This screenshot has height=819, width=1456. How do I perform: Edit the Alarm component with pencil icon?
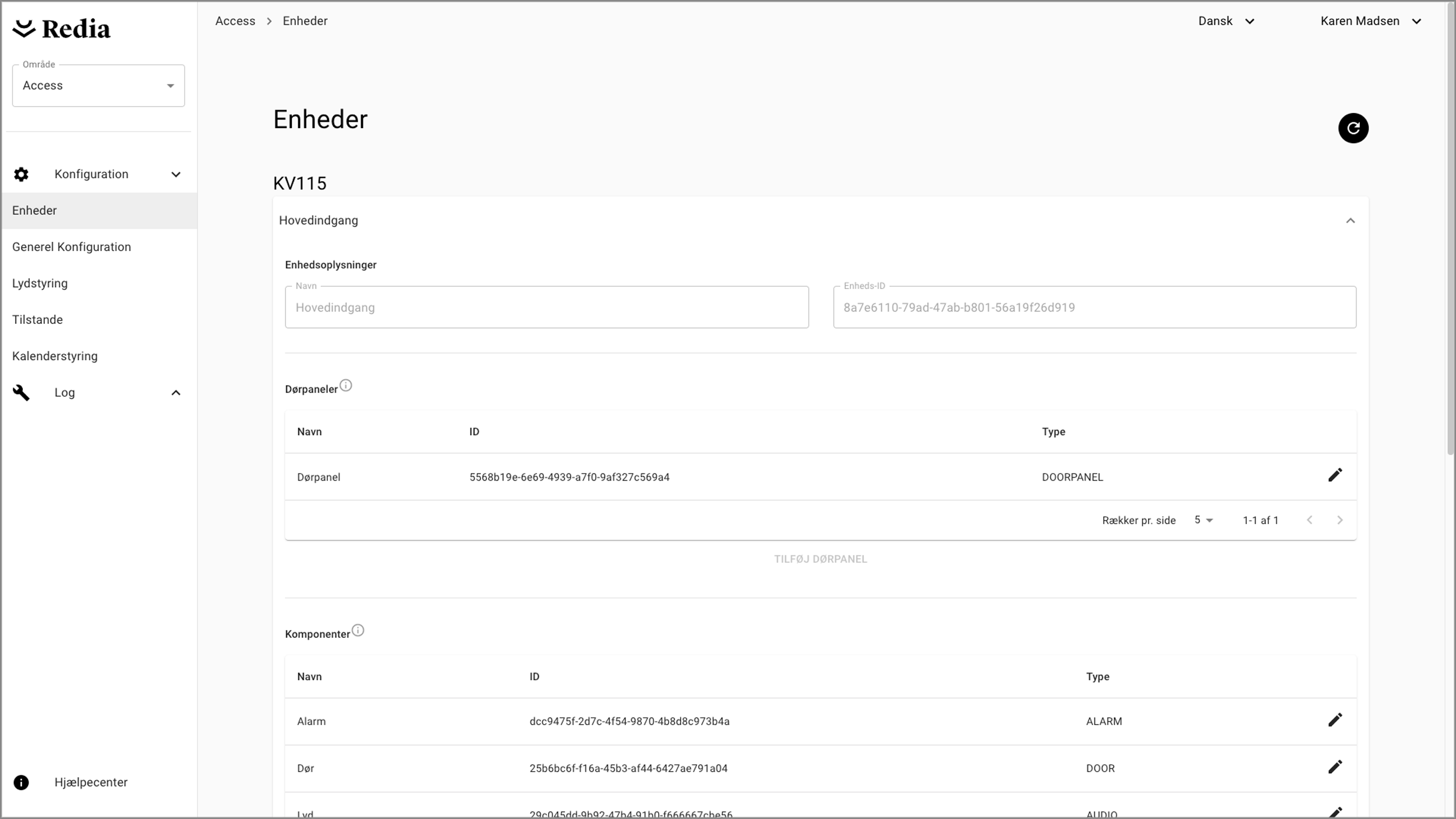[1334, 720]
